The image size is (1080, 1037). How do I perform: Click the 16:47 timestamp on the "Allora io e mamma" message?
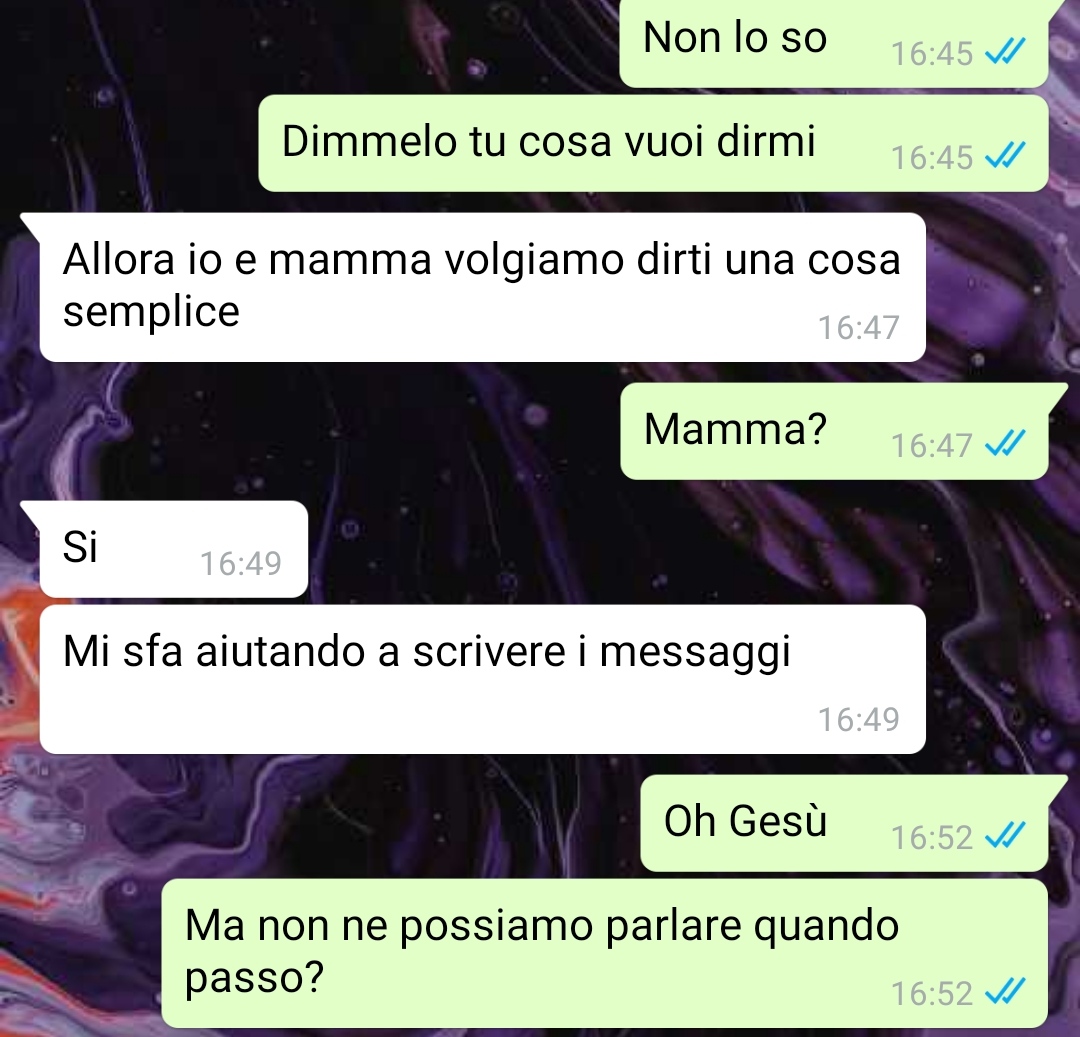pos(858,328)
